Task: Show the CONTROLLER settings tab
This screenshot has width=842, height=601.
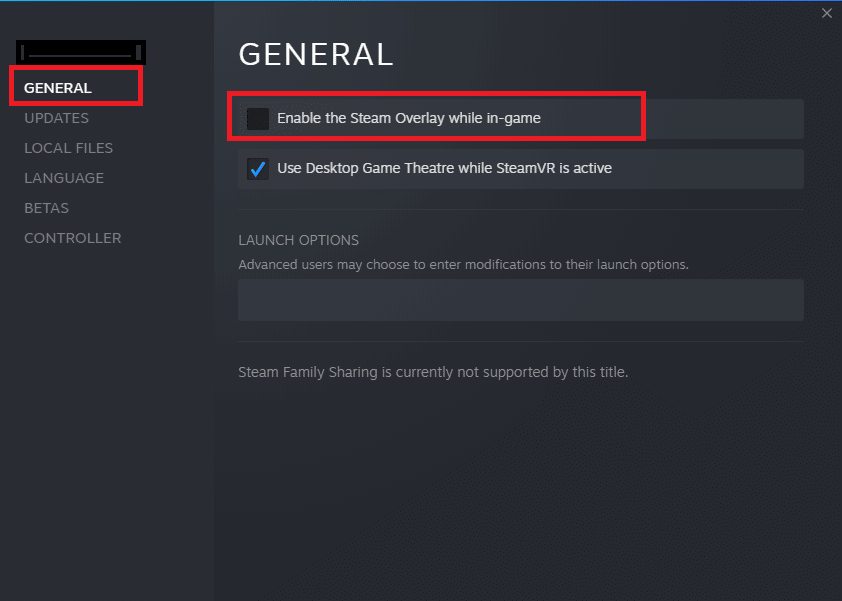Action: 72,238
